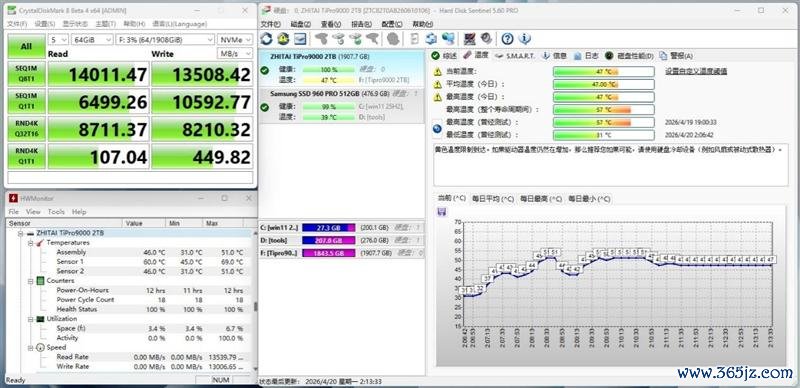Open the MB/s unit dropdown
Image resolution: width=800 pixels, height=388 pixels.
(235, 54)
